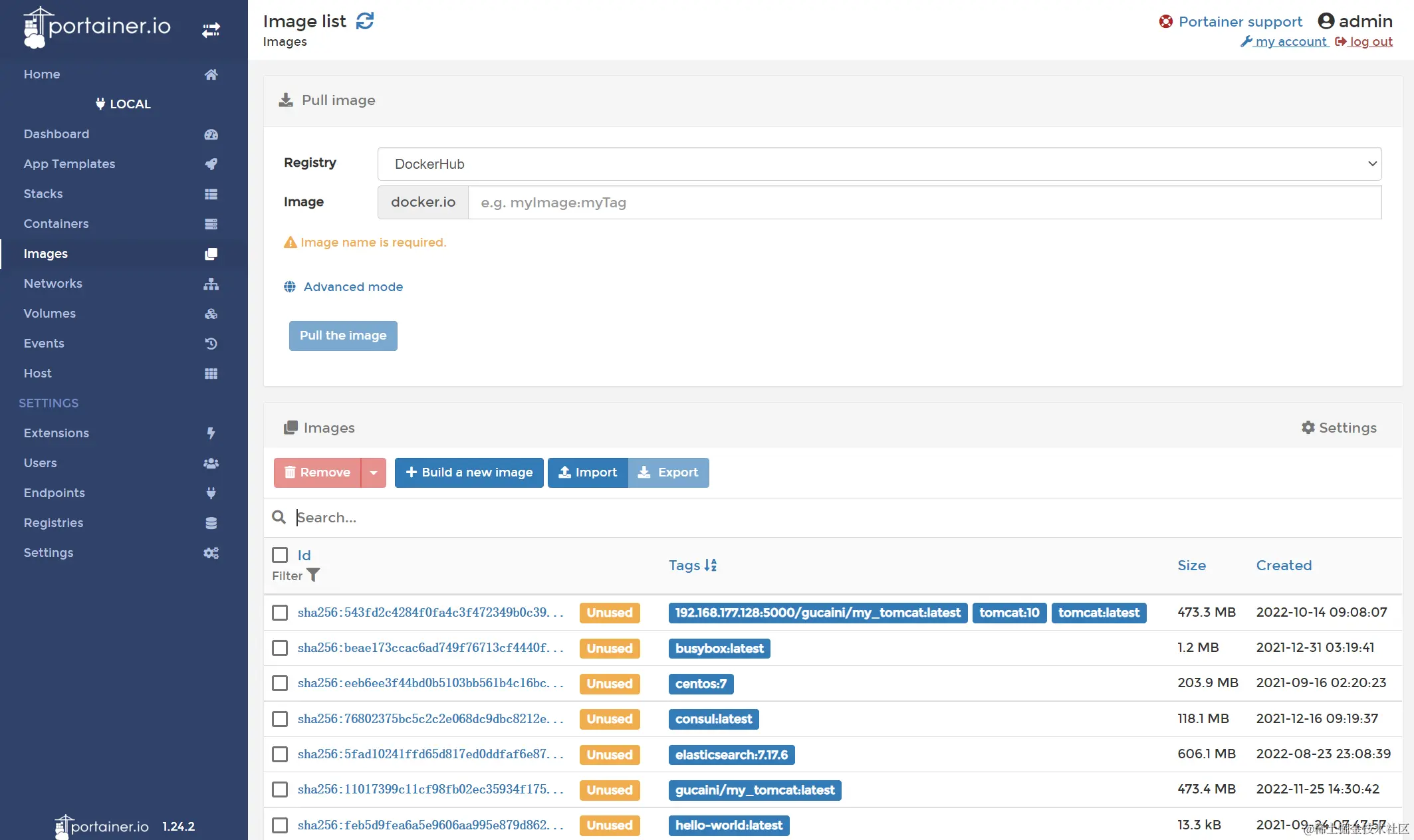Expand the Remove button dropdown arrow
The width and height of the screenshot is (1414, 840).
374,472
